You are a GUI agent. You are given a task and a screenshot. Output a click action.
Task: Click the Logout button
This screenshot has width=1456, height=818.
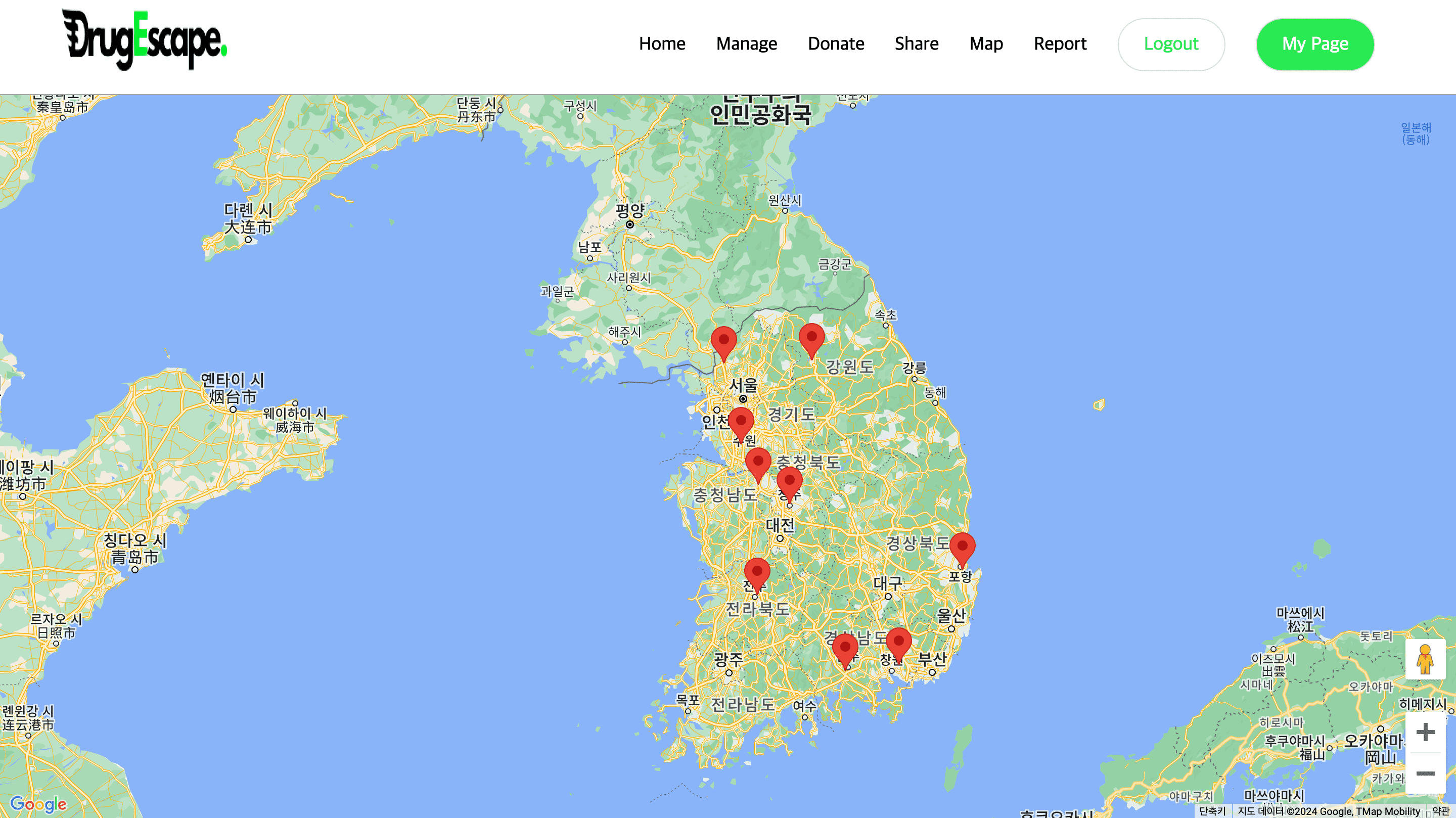point(1171,44)
